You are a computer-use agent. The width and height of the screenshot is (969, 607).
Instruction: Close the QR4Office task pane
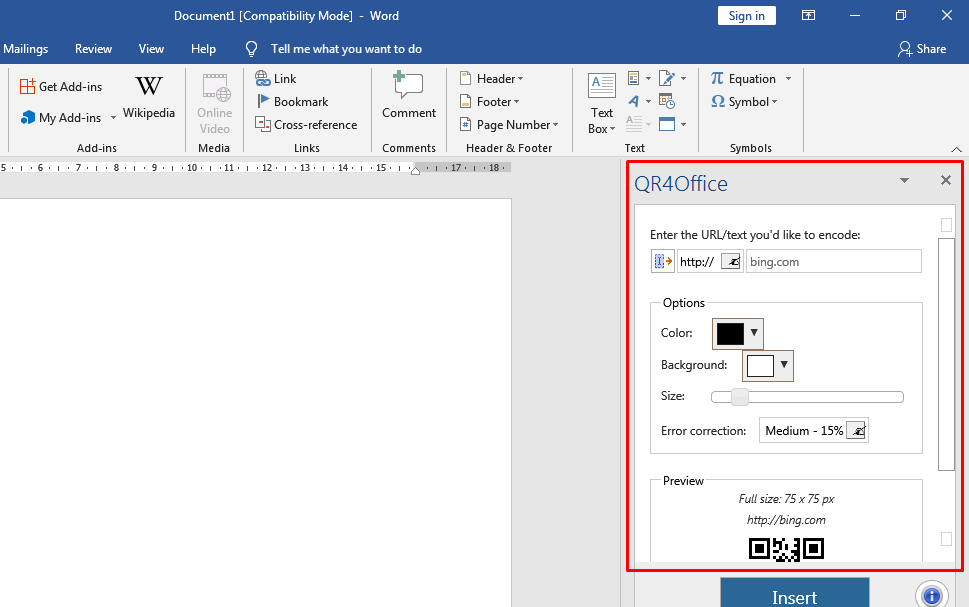[x=946, y=180]
